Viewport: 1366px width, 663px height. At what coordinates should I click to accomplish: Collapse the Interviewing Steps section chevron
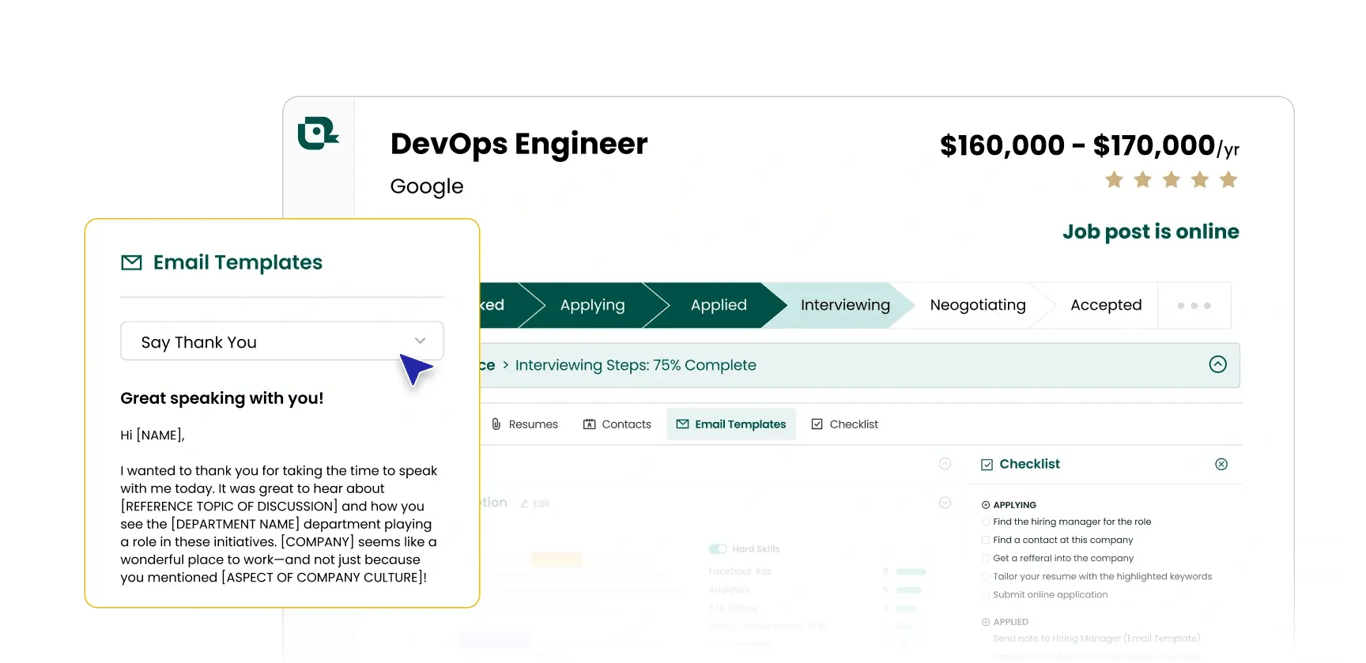click(1217, 365)
